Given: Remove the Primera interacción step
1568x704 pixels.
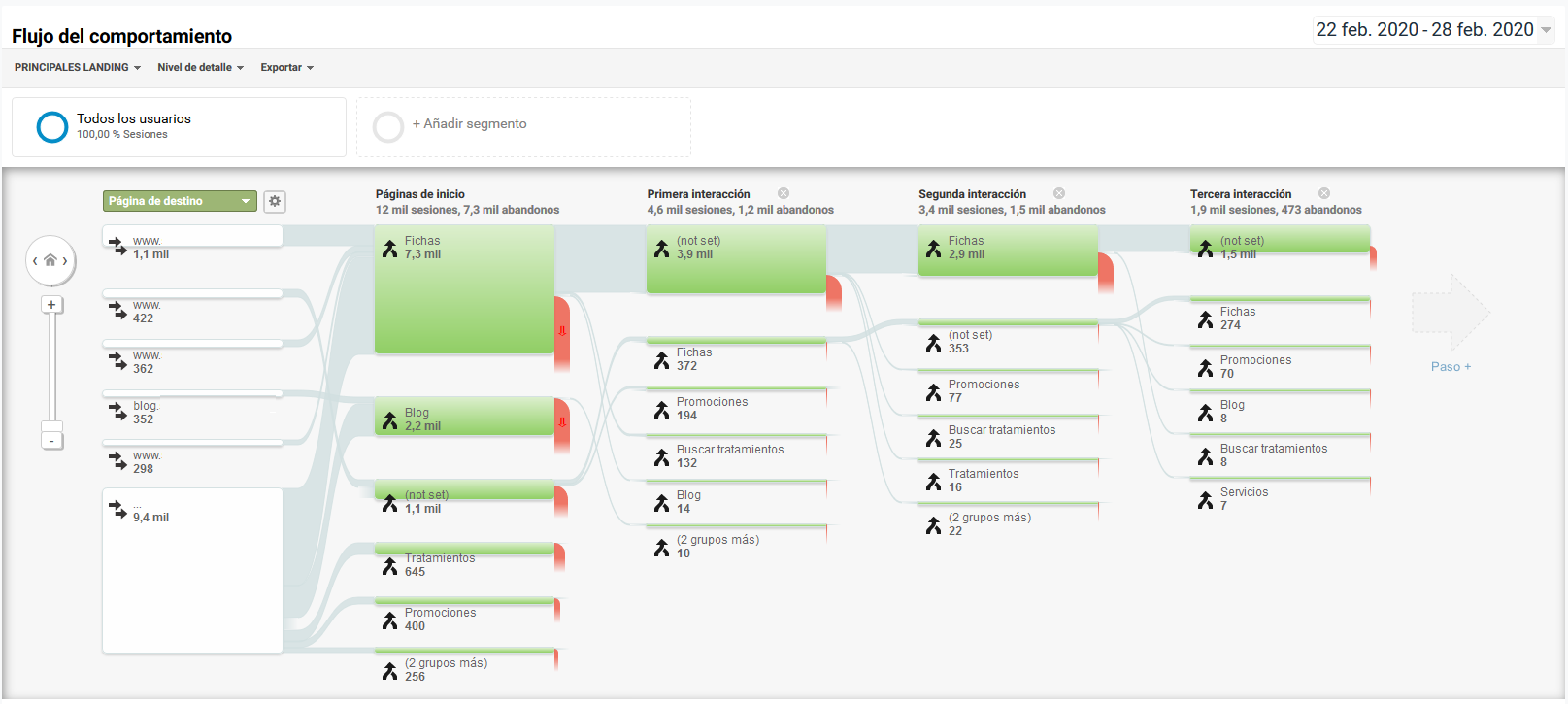Looking at the screenshot, I should click(784, 193).
